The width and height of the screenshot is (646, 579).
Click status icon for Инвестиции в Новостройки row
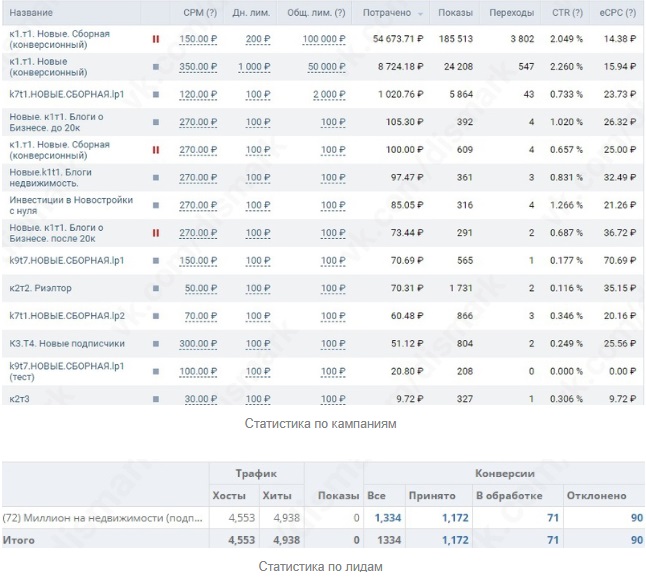pyautogui.click(x=156, y=205)
